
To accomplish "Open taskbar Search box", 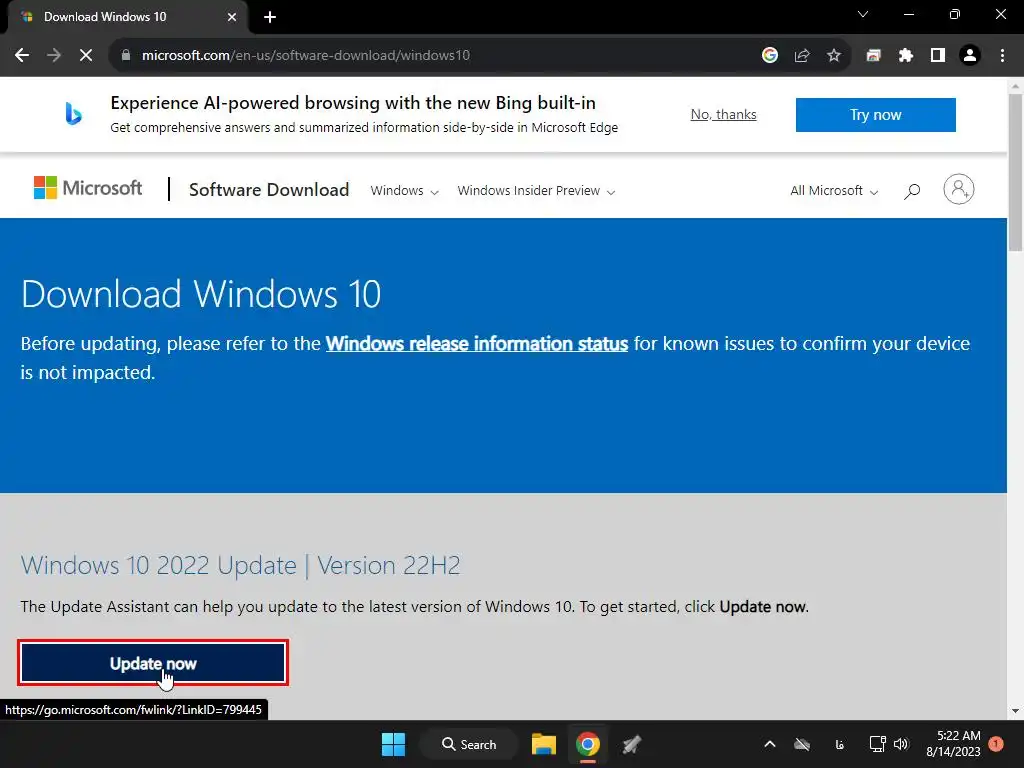I will click(x=469, y=744).
